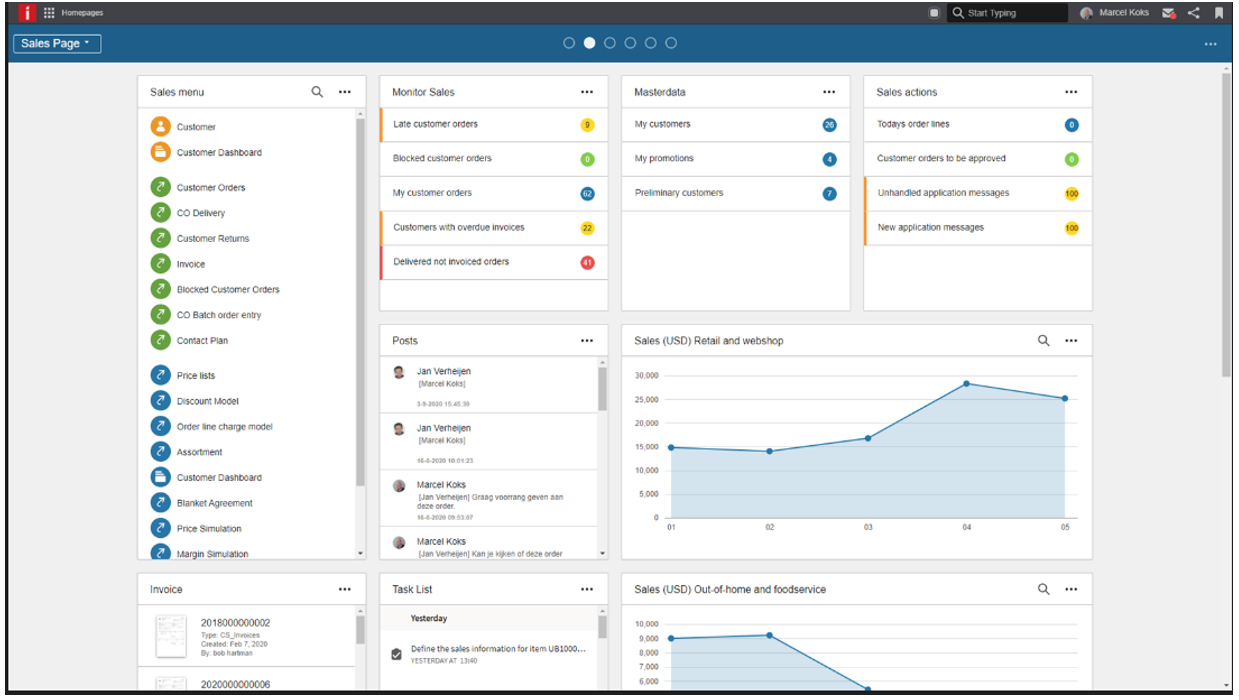Screen dimensions: 1239x700
Task: Open the Sales Page dropdown
Action: tap(57, 43)
